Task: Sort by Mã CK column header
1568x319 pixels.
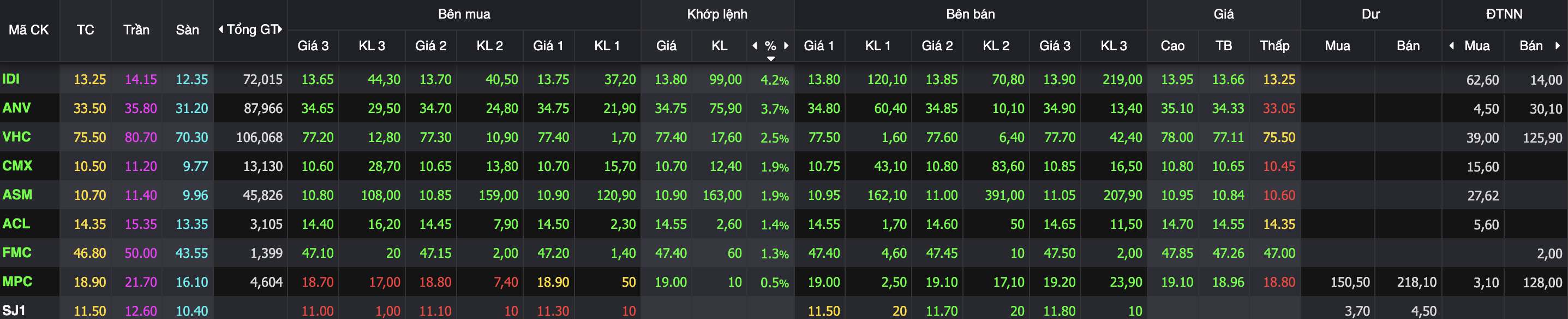Action: (x=28, y=30)
